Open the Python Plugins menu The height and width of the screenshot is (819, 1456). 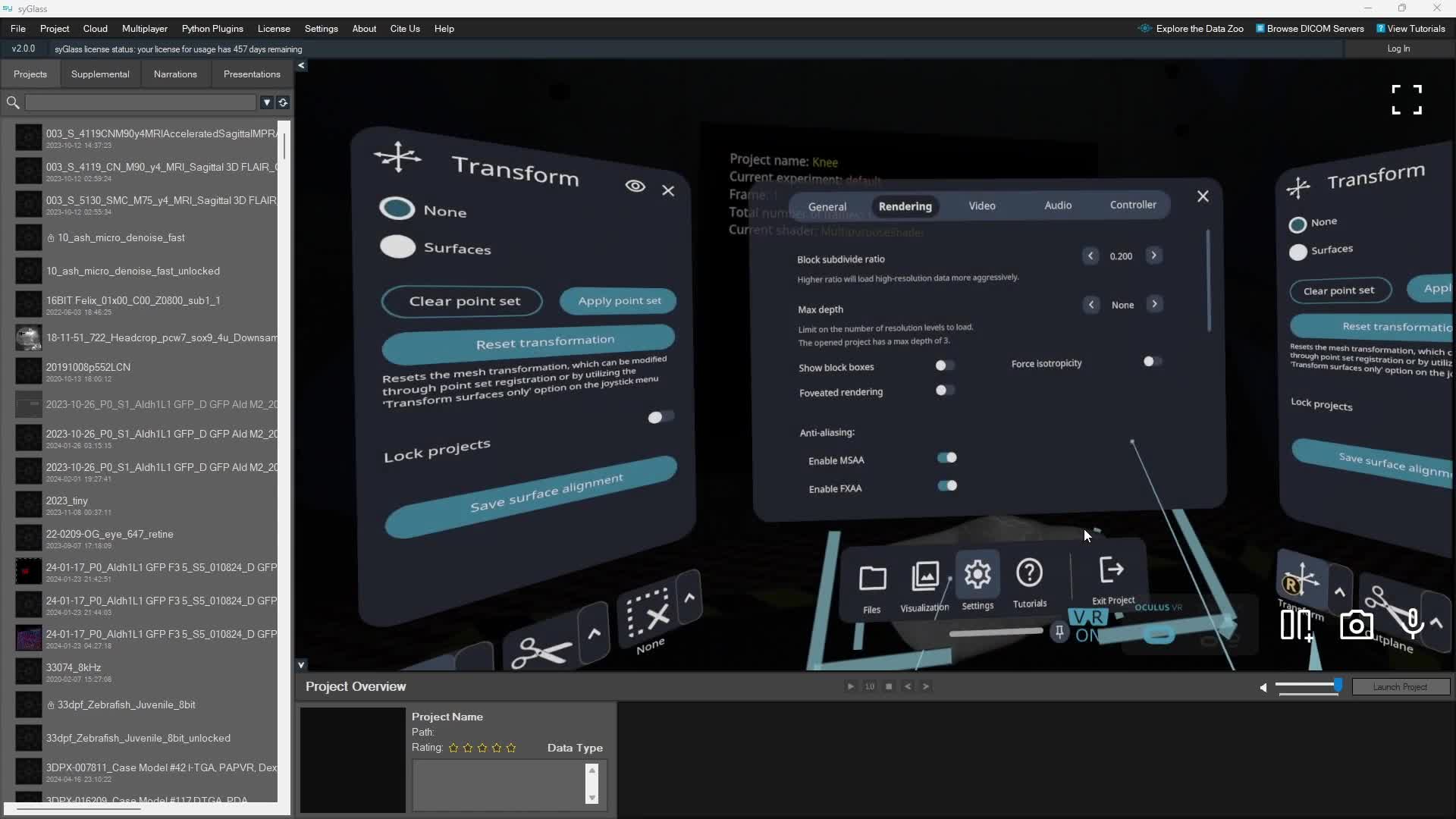click(x=212, y=29)
